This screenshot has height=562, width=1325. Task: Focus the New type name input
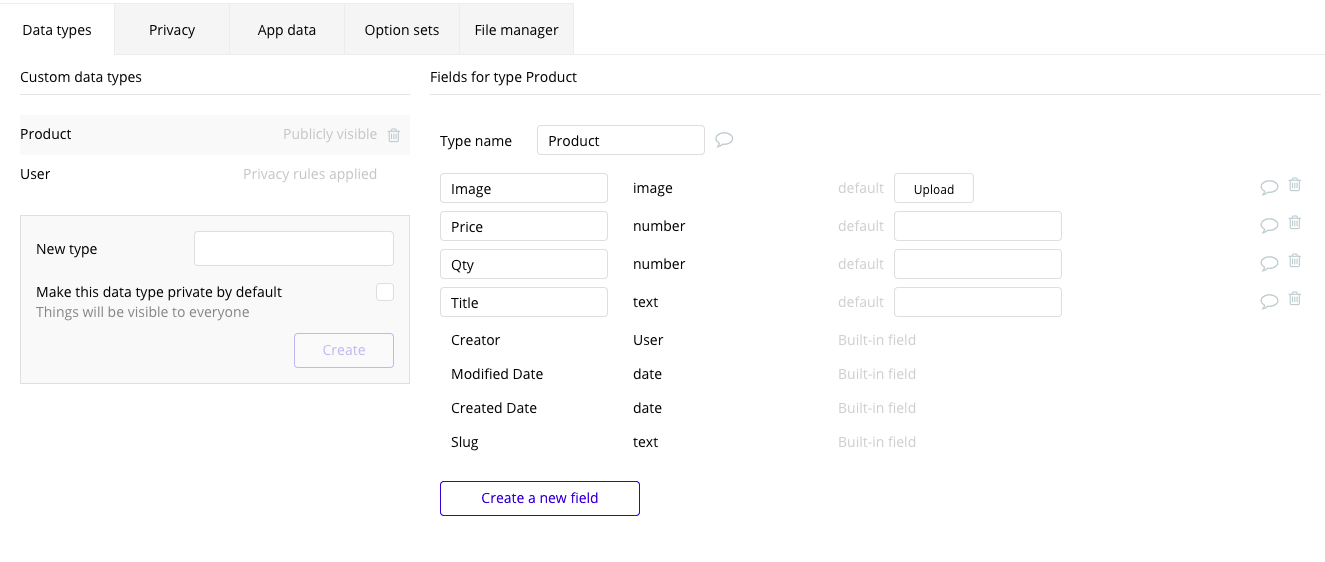(294, 249)
